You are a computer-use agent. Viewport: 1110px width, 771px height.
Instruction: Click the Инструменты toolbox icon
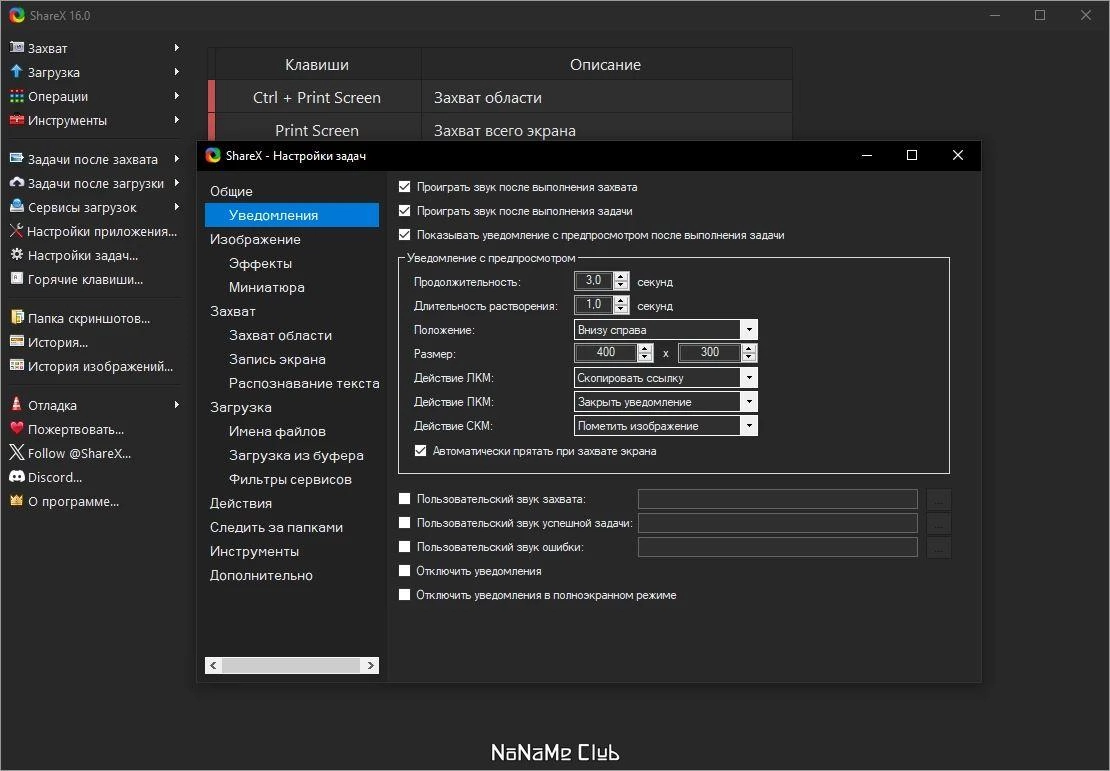[x=17, y=120]
